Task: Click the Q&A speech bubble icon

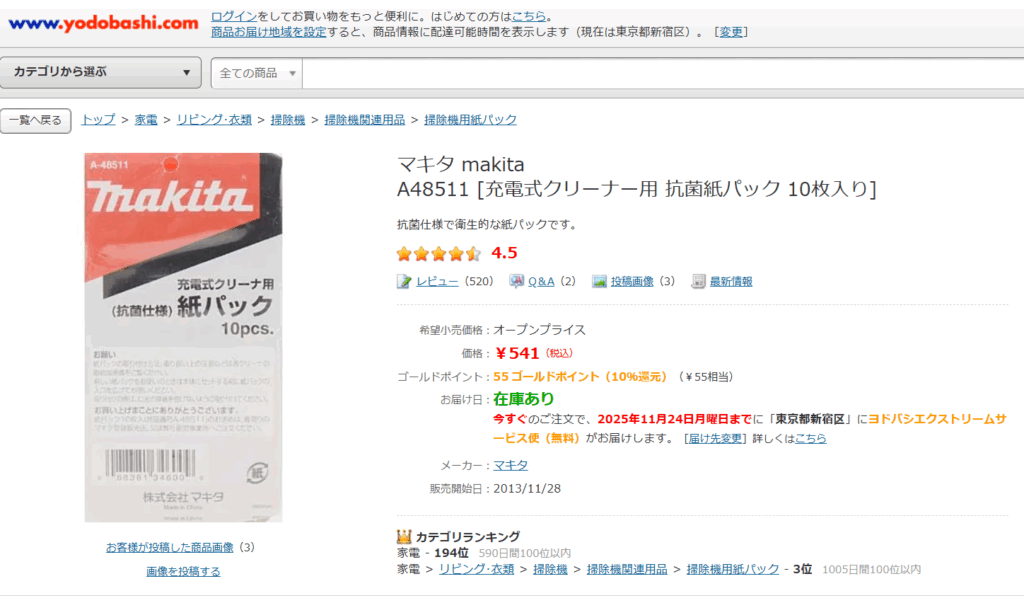Action: coord(516,282)
